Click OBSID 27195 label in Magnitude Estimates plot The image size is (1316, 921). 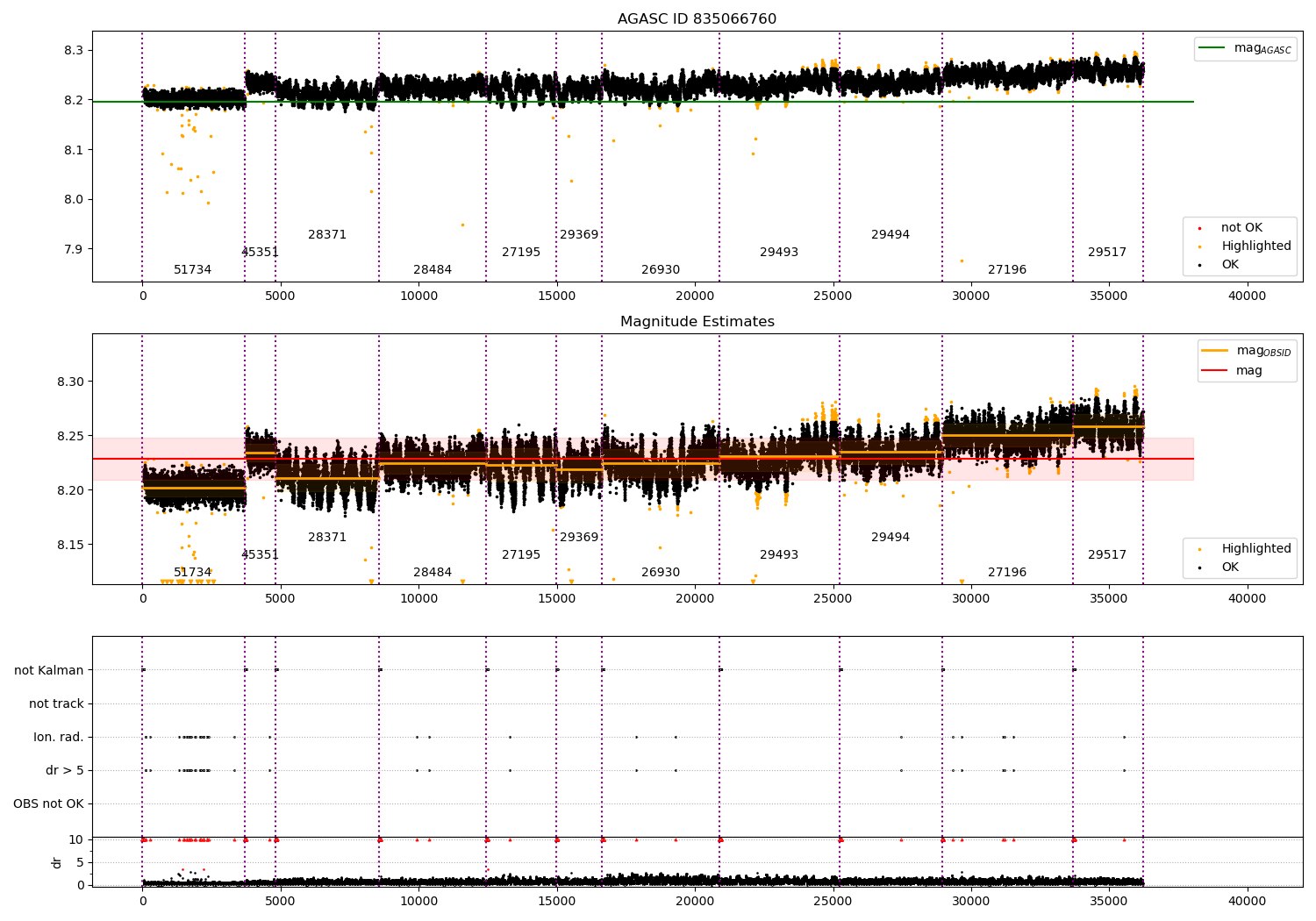pyautogui.click(x=521, y=555)
